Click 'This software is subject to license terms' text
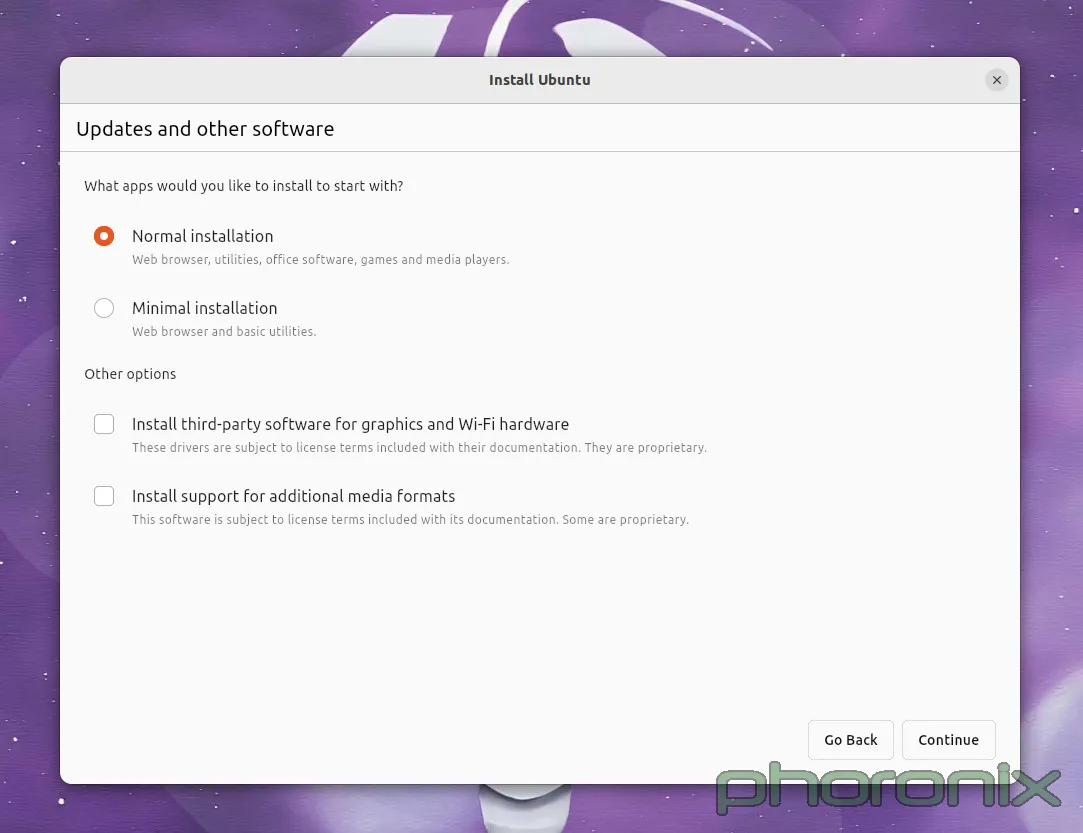This screenshot has height=833, width=1083. click(x=410, y=519)
